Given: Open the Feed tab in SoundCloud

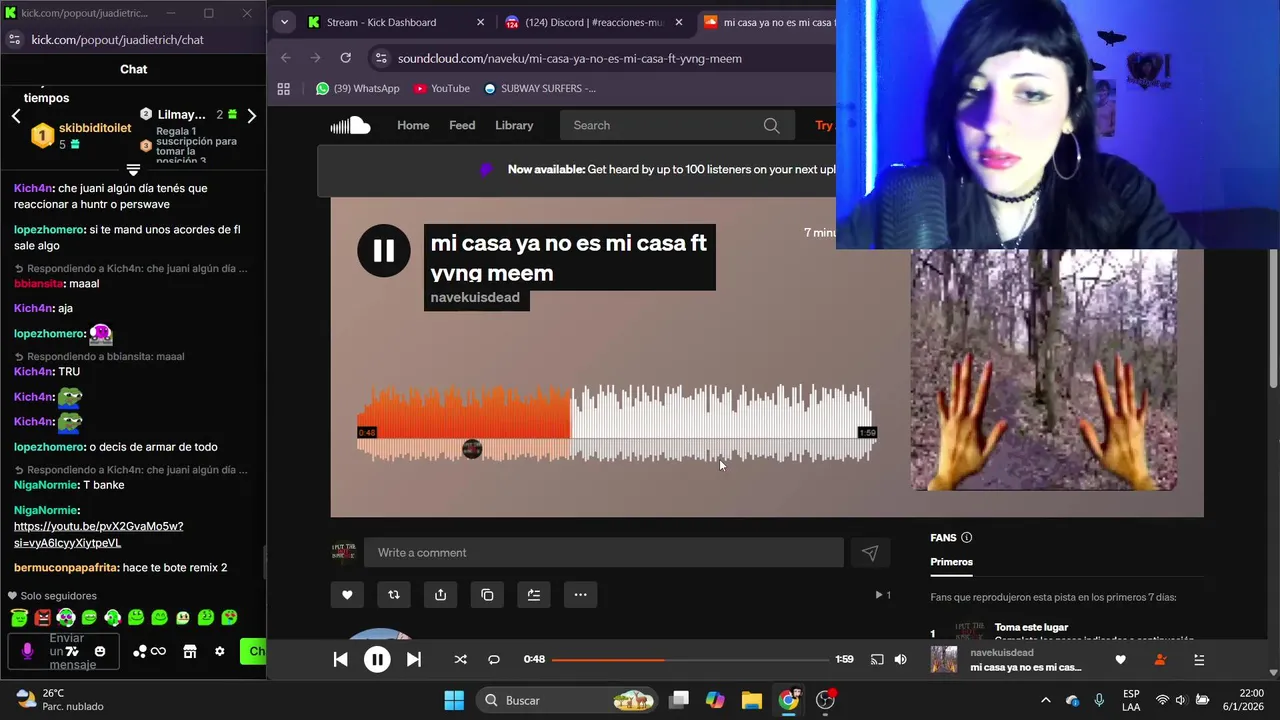Looking at the screenshot, I should click(x=462, y=125).
